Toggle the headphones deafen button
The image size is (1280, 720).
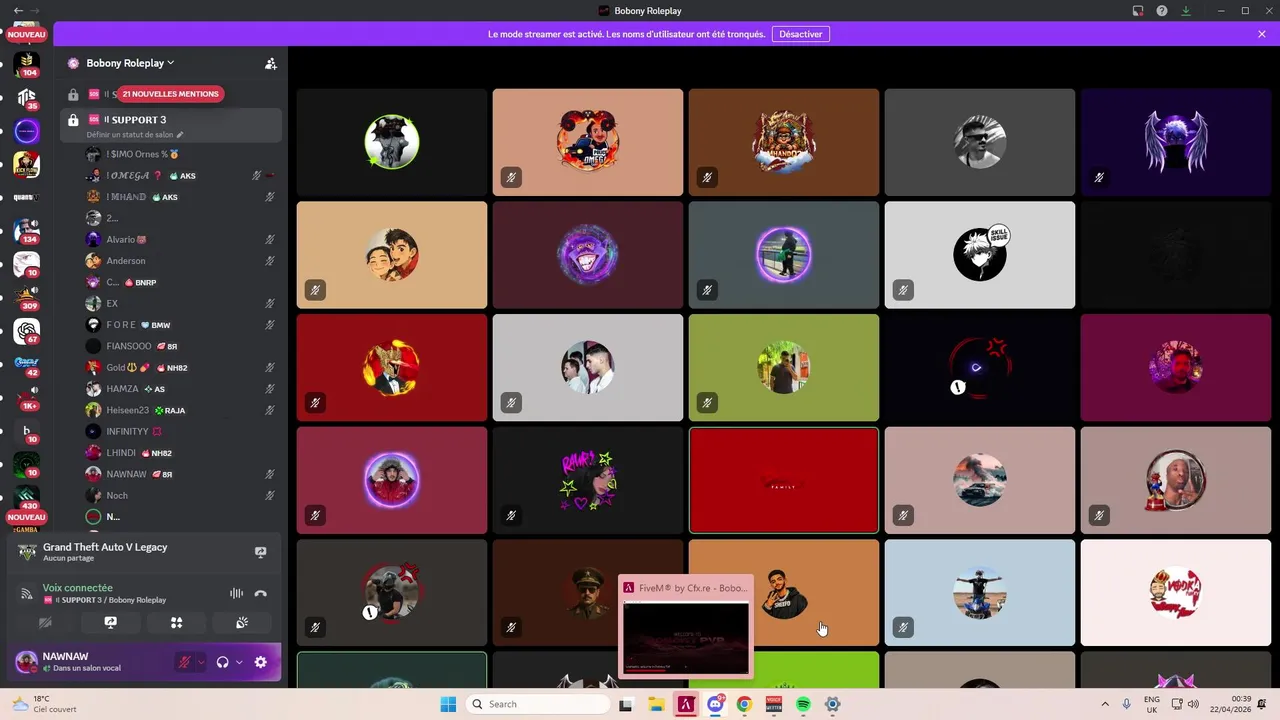click(223, 662)
